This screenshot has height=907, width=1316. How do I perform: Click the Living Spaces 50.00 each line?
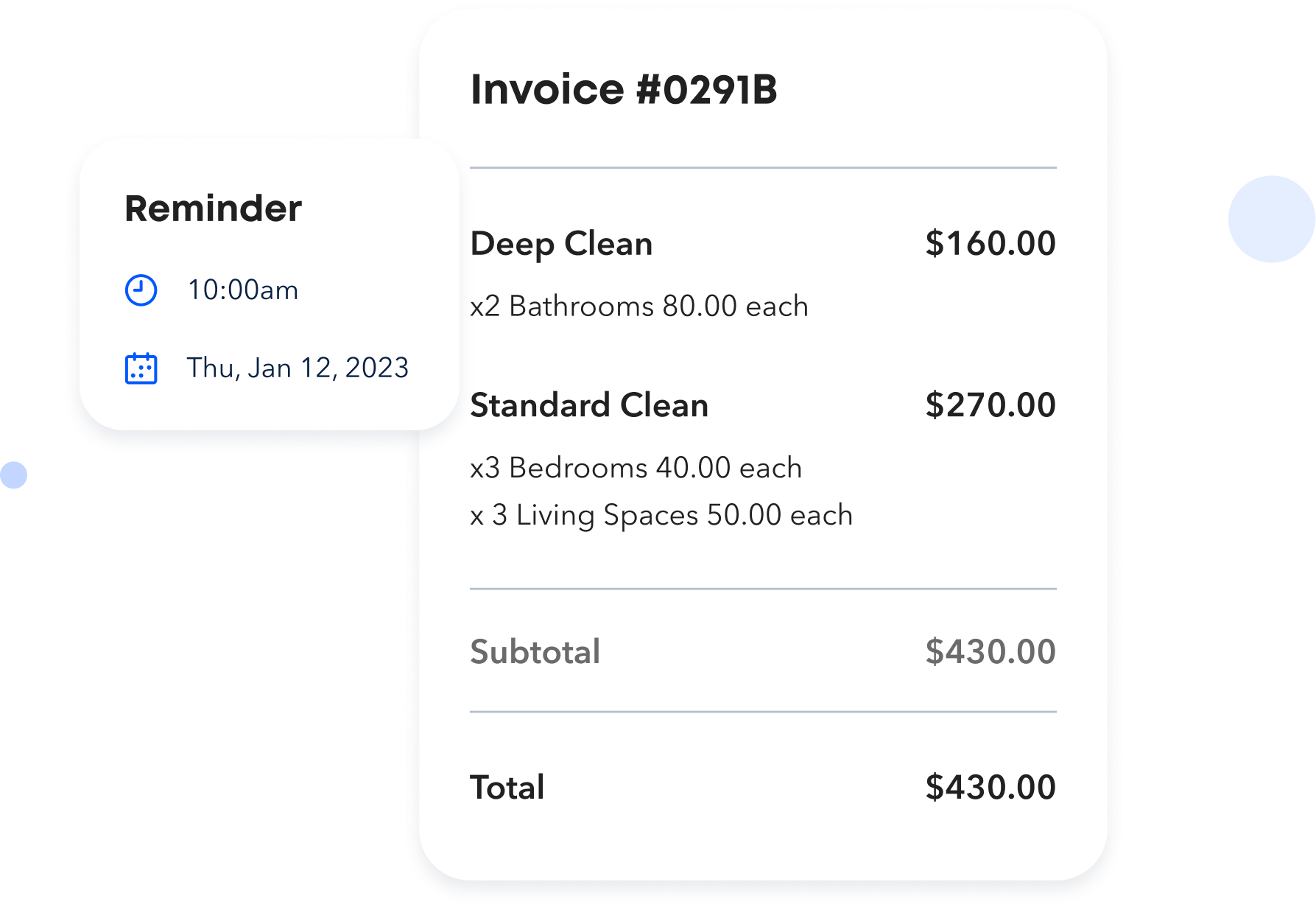click(661, 515)
